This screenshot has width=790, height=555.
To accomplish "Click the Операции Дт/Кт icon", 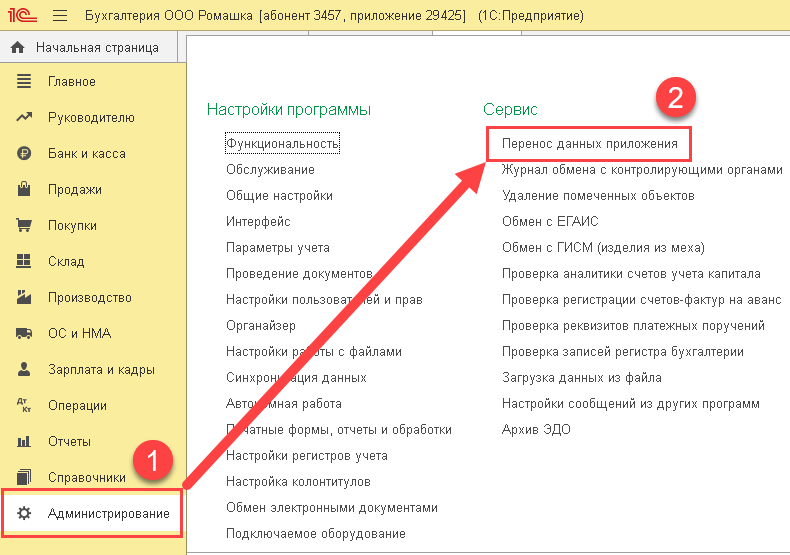I will 24,405.
